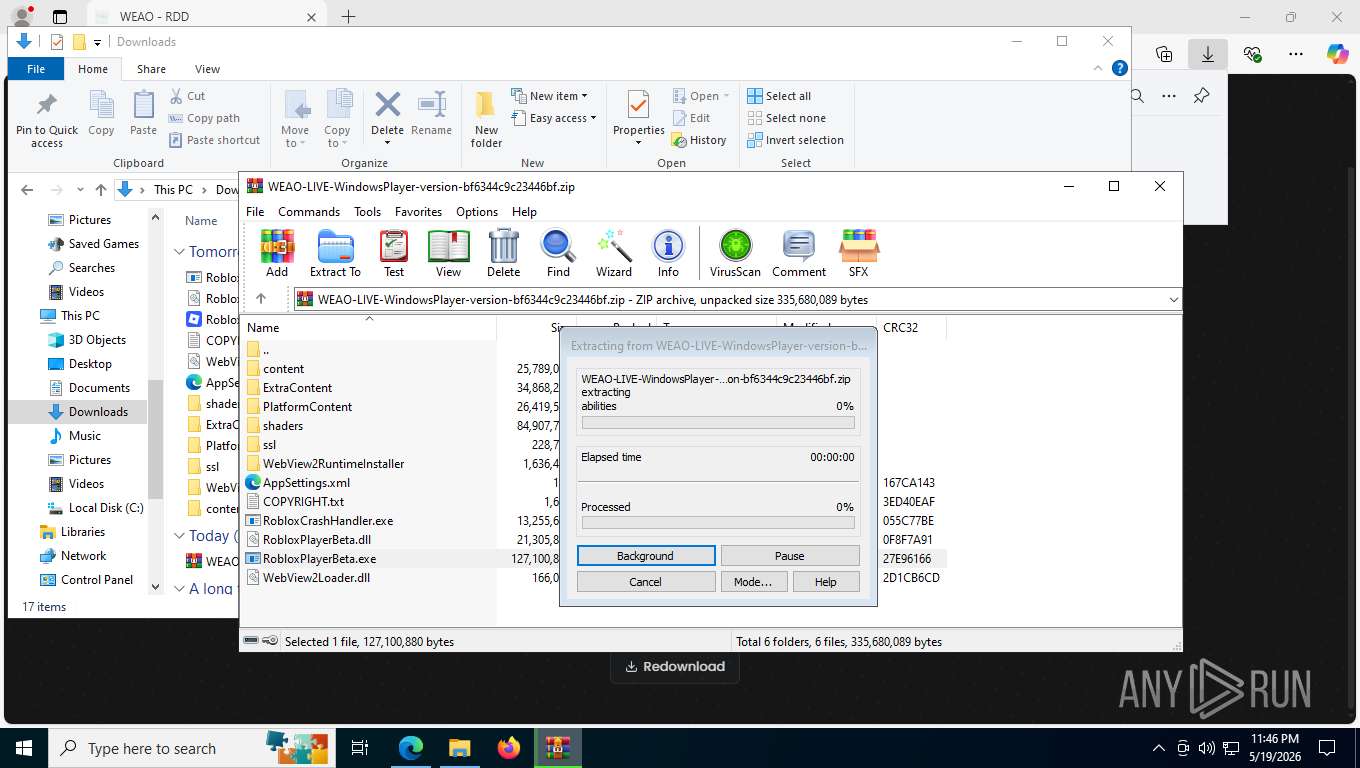Open Microsoft Edge from the taskbar
This screenshot has width=1360, height=768.
pyautogui.click(x=411, y=748)
